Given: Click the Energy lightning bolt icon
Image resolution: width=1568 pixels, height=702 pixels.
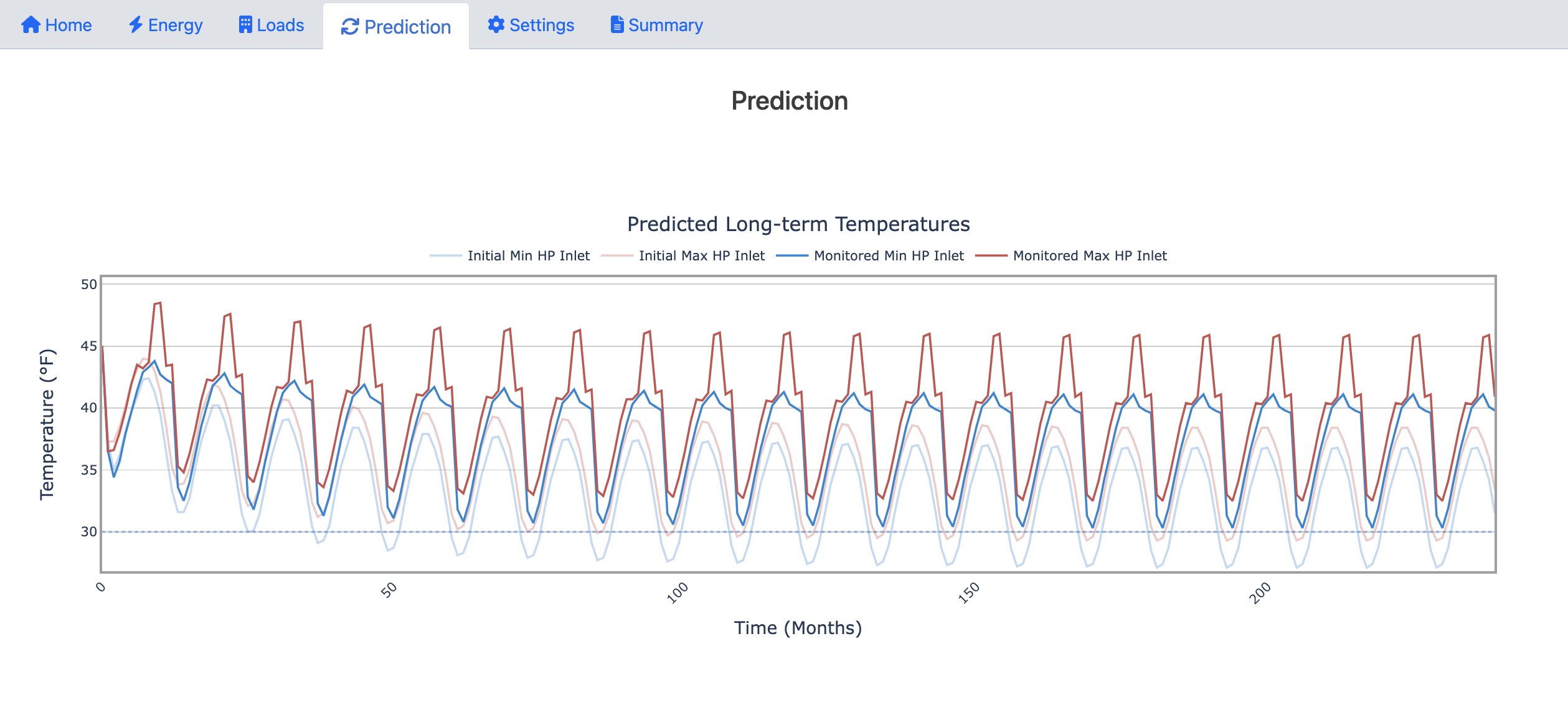Looking at the screenshot, I should [x=135, y=25].
